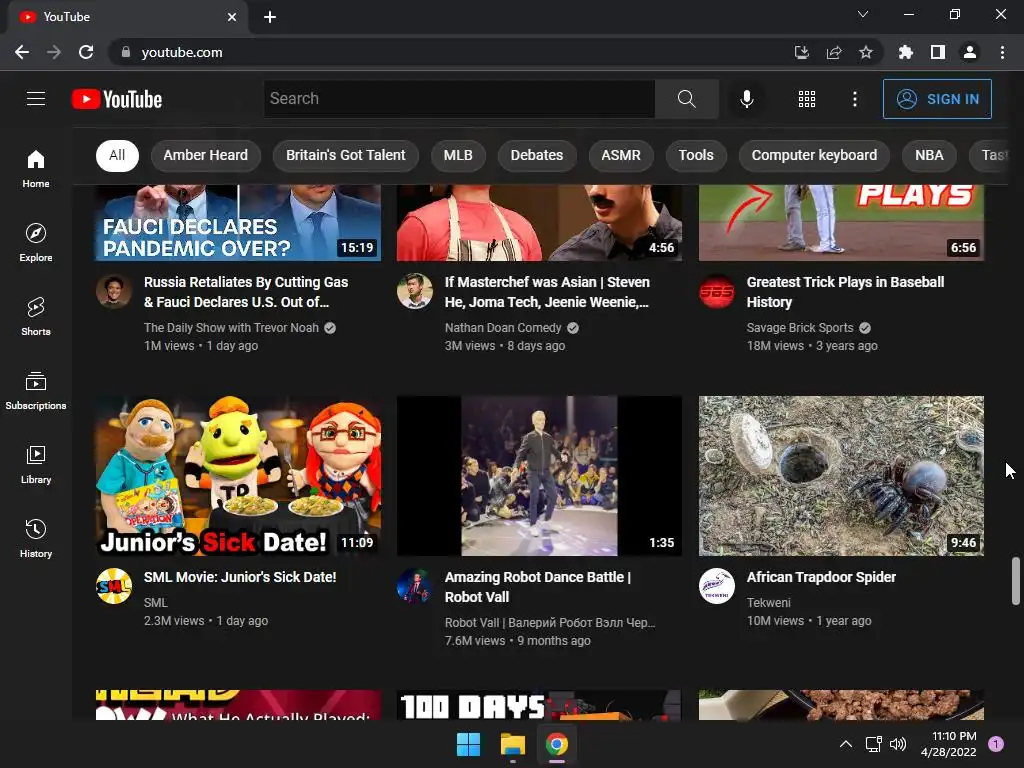Open If Masterchef was Asian video title

pos(547,292)
